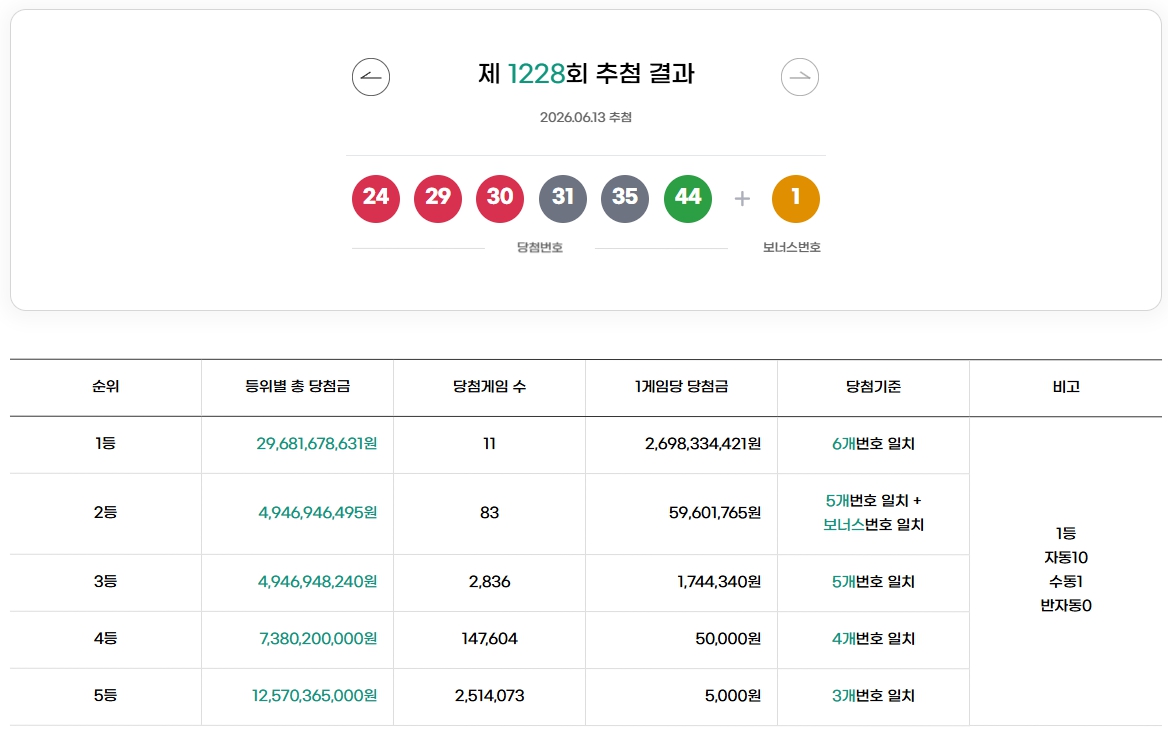The image size is (1168, 732).
Task: Click winner count 147,604
Action: pos(489,638)
